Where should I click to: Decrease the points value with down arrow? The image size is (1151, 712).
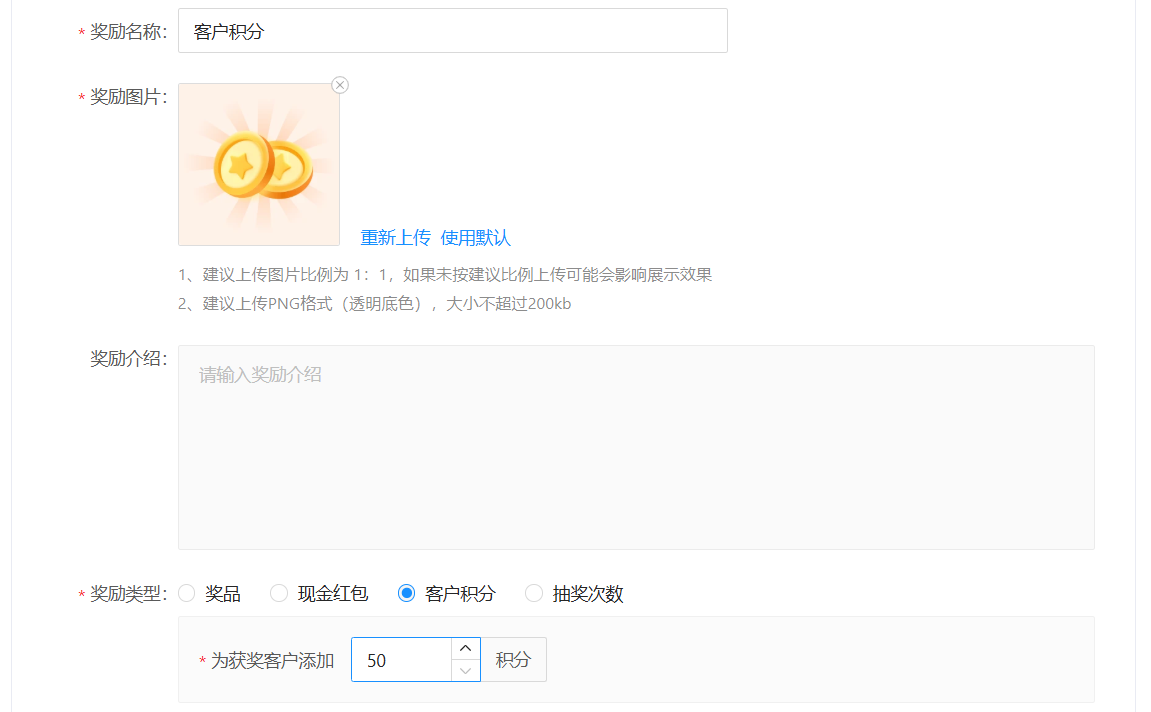click(465, 671)
